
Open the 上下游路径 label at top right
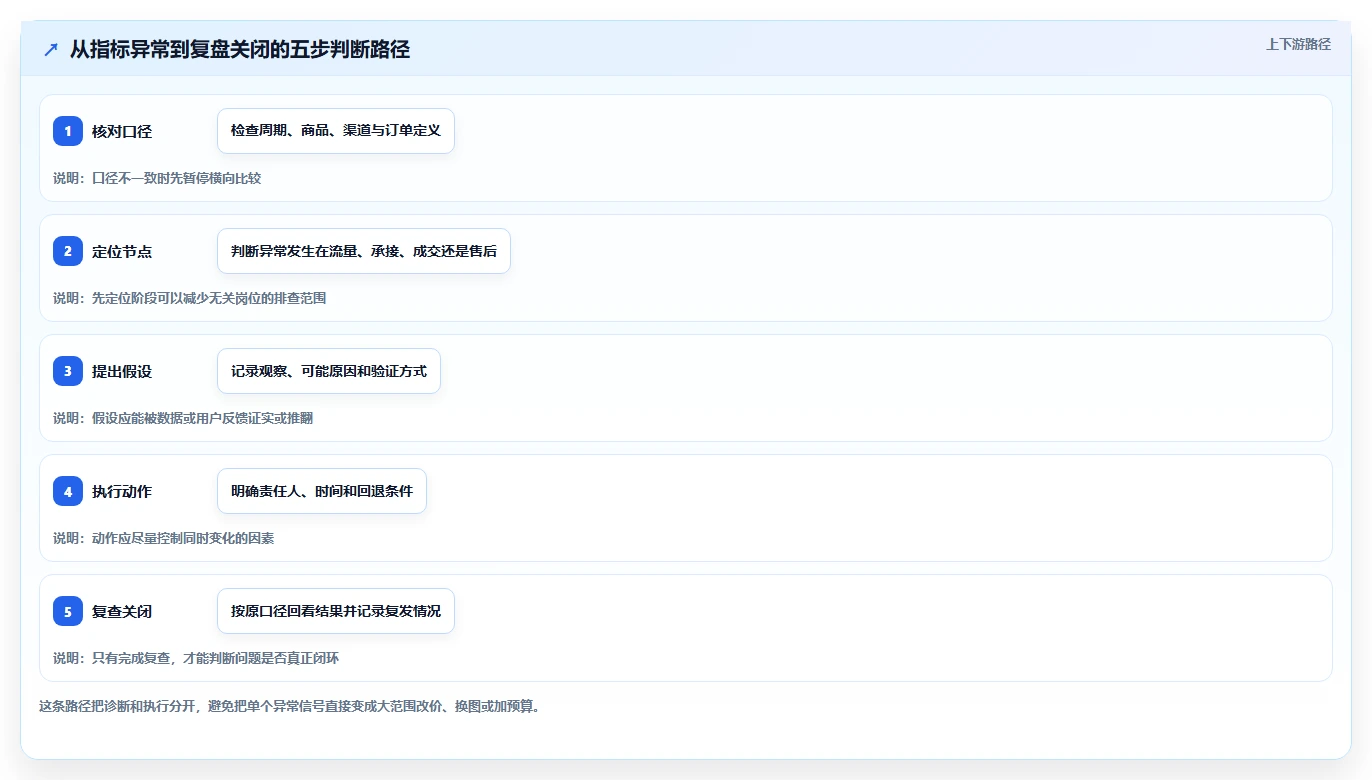[1298, 44]
